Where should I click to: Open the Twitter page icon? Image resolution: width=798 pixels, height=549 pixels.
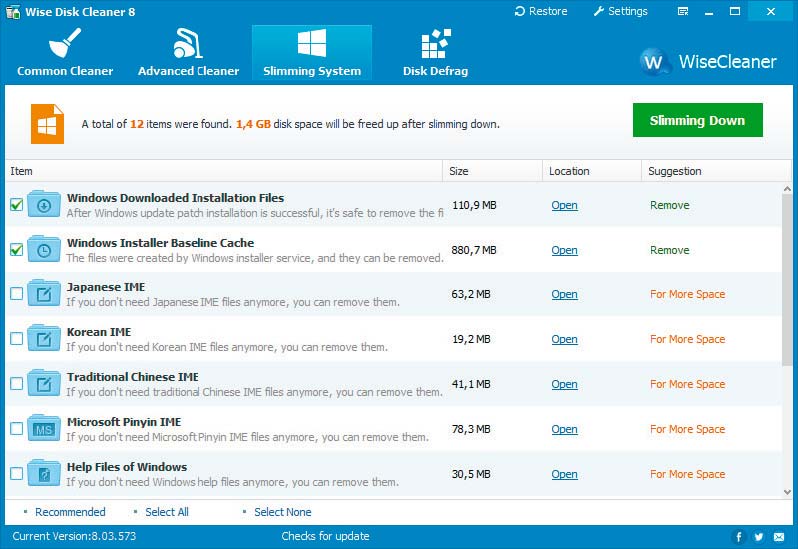[759, 536]
